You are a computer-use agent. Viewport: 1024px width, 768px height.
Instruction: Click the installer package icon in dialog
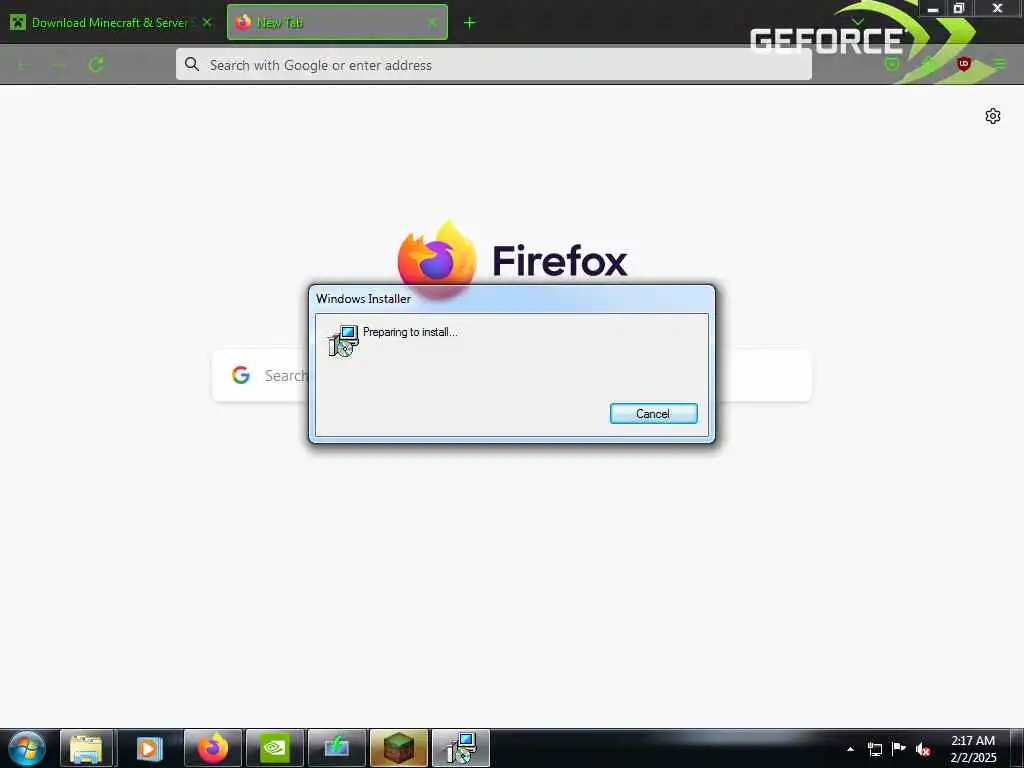tap(343, 340)
